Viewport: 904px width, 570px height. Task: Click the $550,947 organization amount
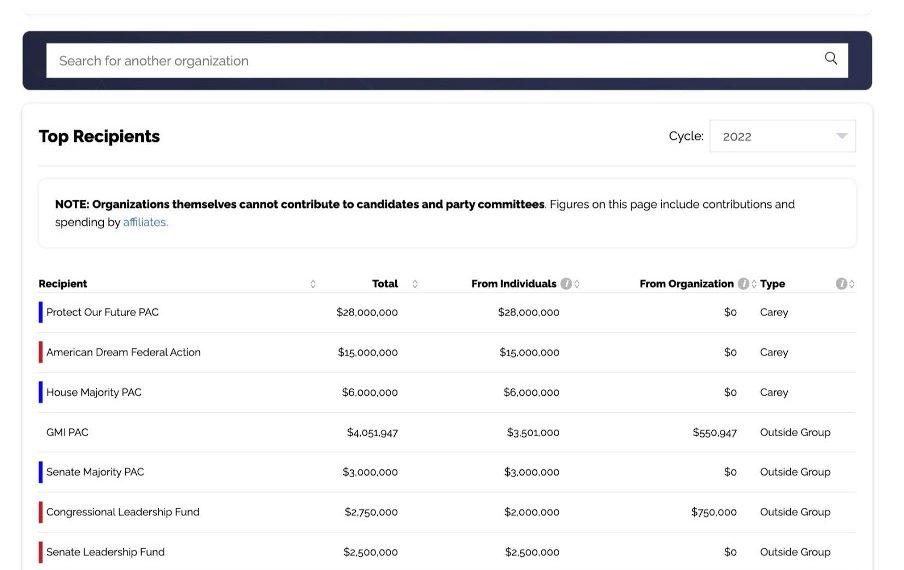click(x=714, y=432)
